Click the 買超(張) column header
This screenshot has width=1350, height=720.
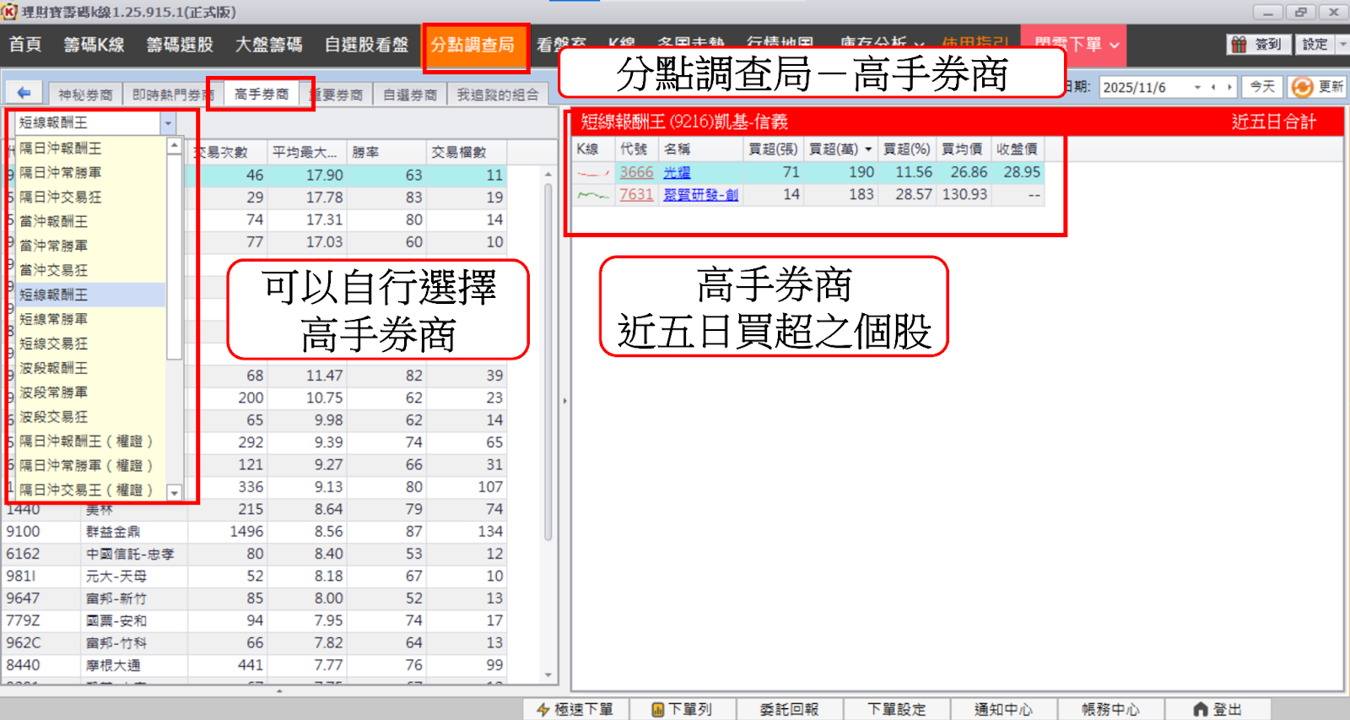(x=774, y=149)
